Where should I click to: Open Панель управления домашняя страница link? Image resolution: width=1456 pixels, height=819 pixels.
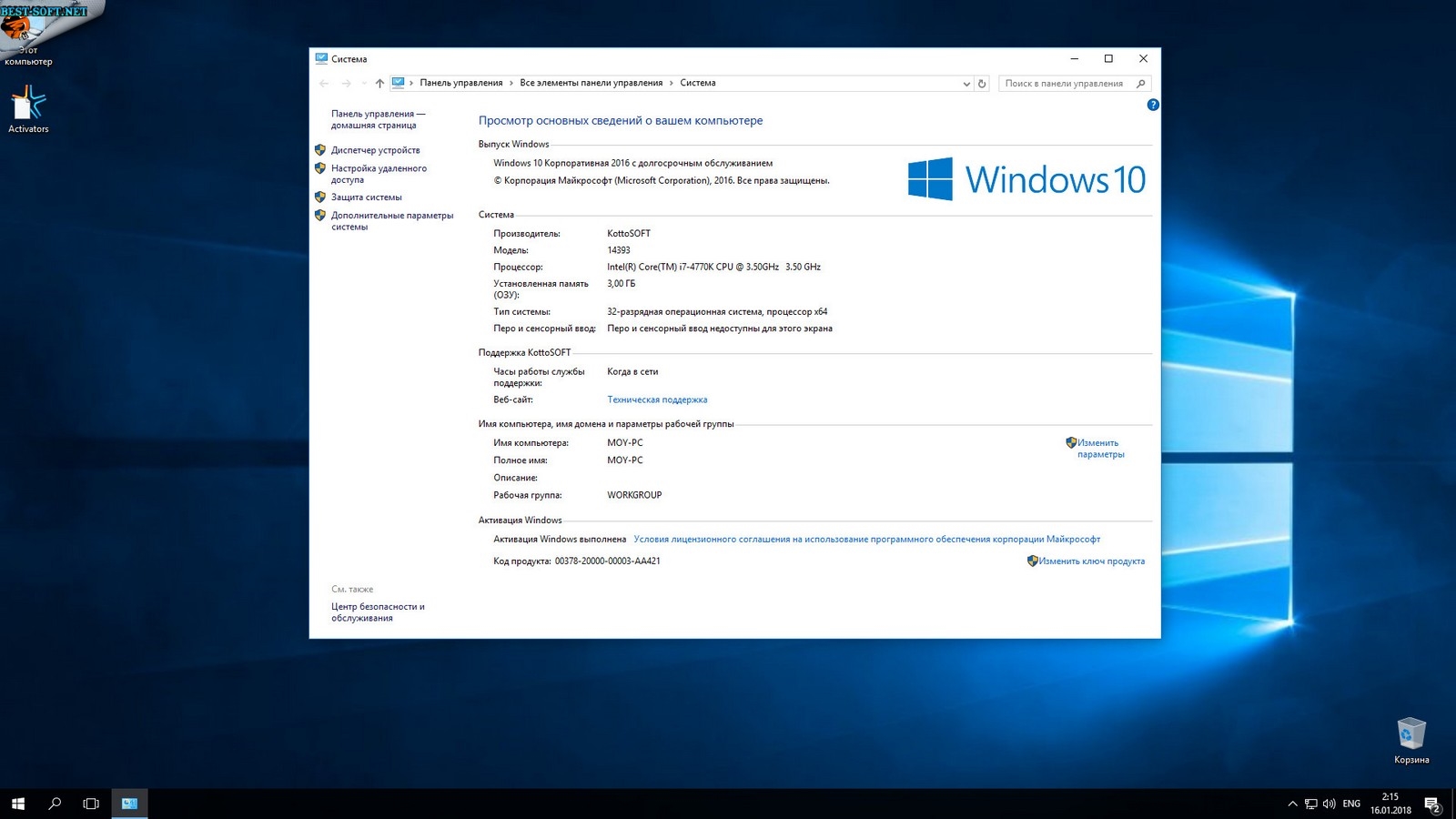(x=378, y=119)
